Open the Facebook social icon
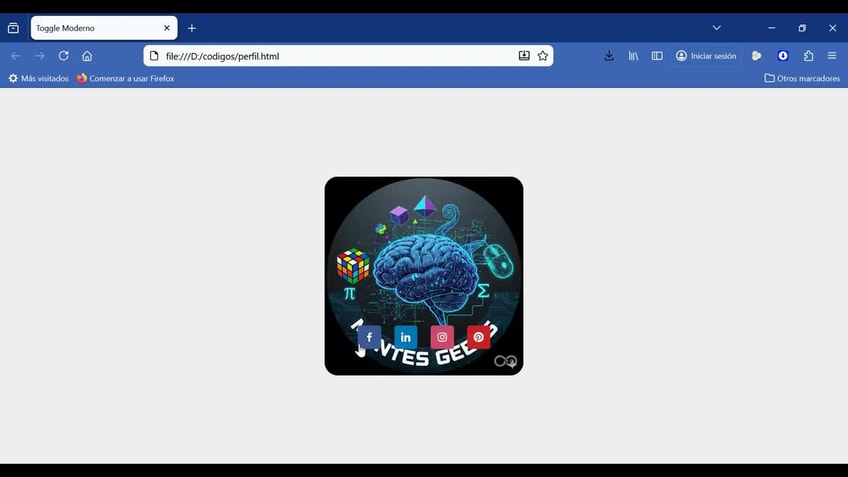Image resolution: width=848 pixels, height=477 pixels. click(369, 337)
